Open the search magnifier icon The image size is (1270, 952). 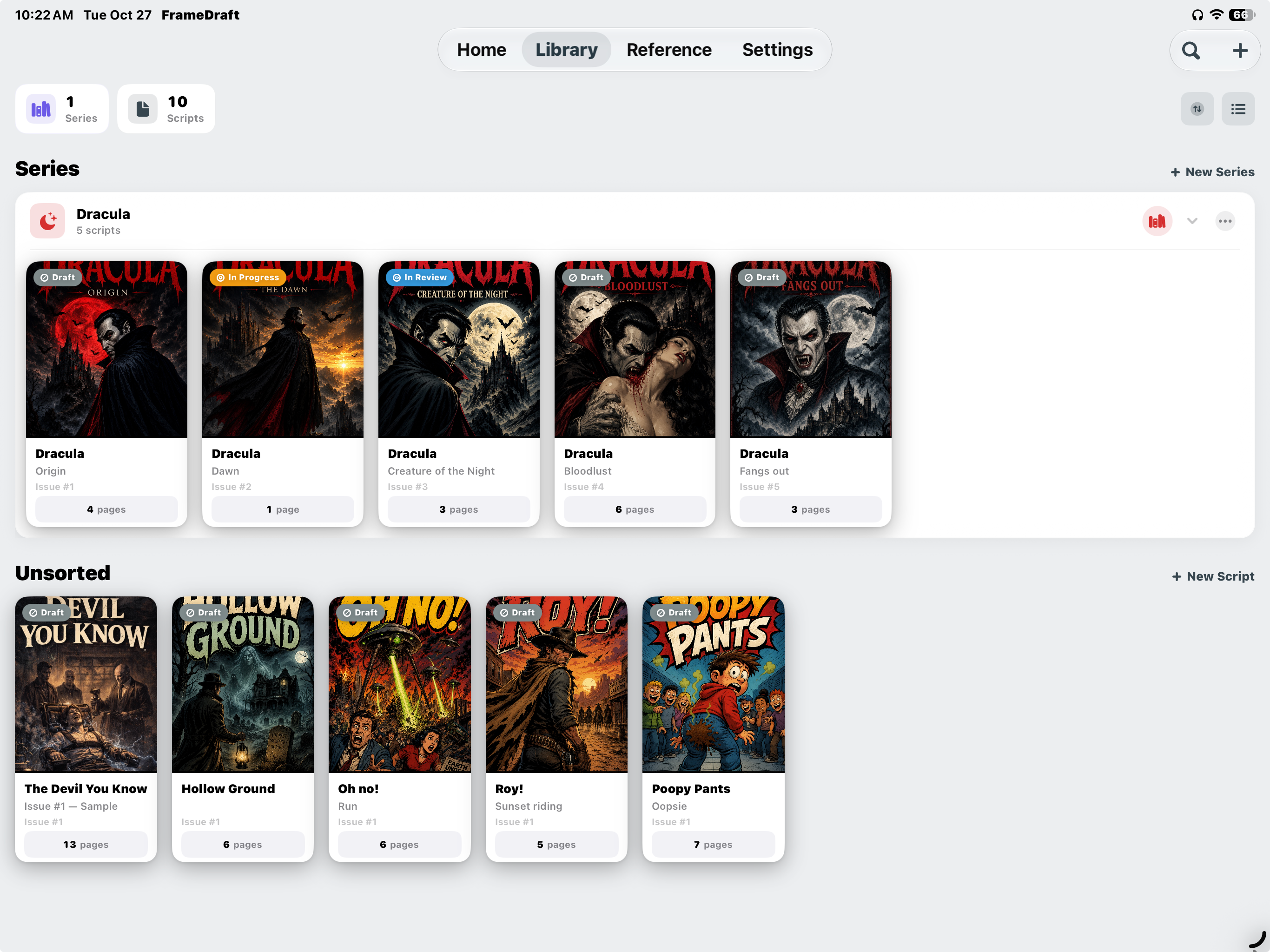pos(1191,51)
